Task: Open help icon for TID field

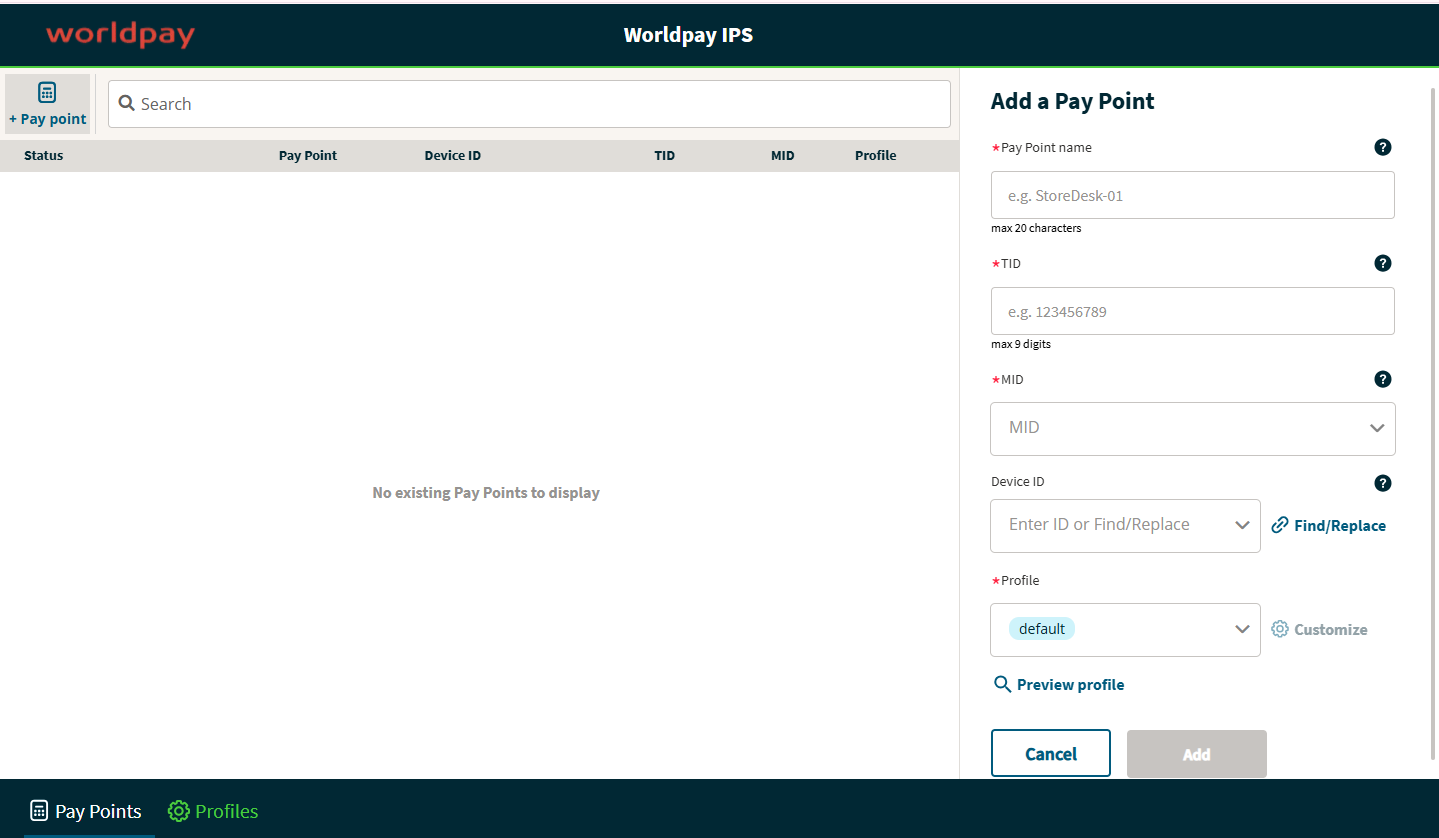Action: pos(1382,264)
